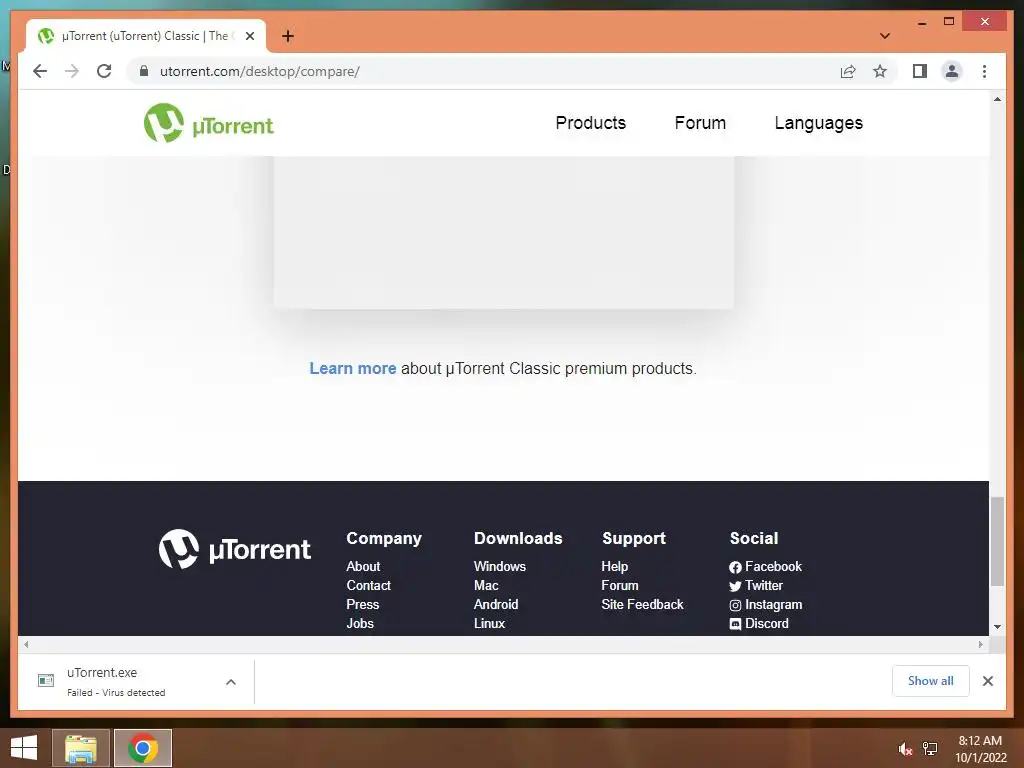
Task: Close the downloads bar
Action: pos(987,681)
